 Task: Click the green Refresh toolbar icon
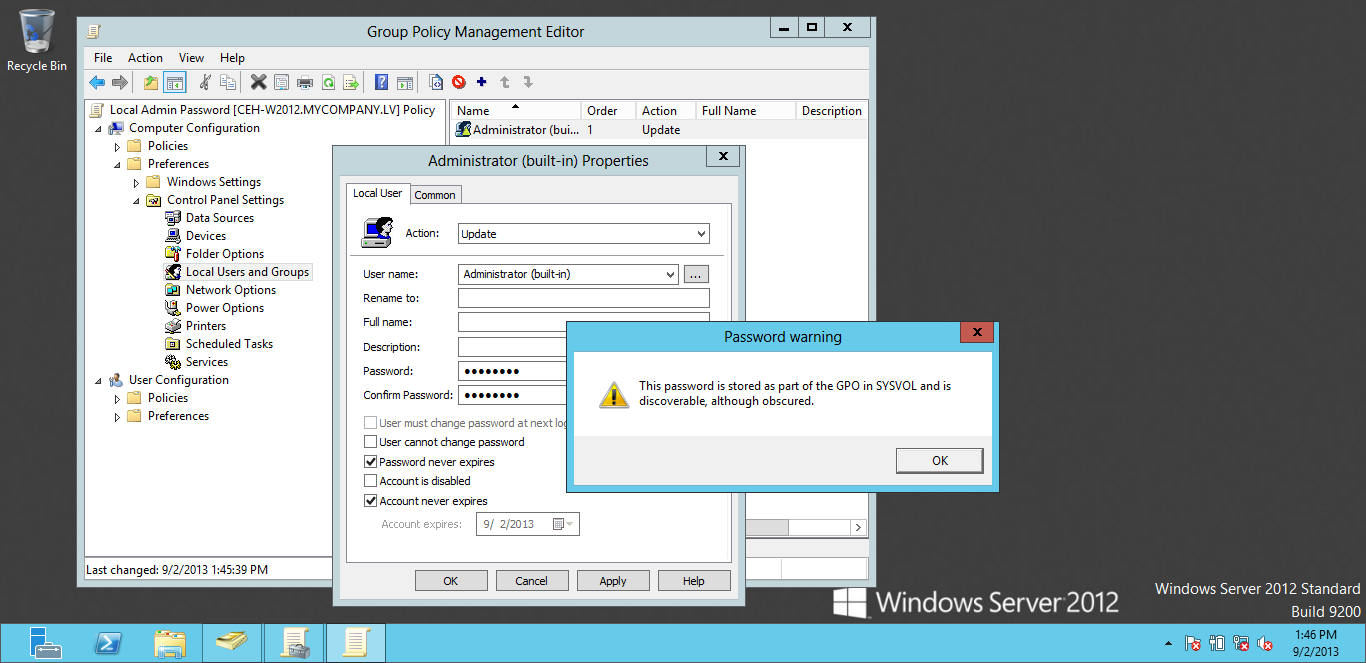pos(328,82)
